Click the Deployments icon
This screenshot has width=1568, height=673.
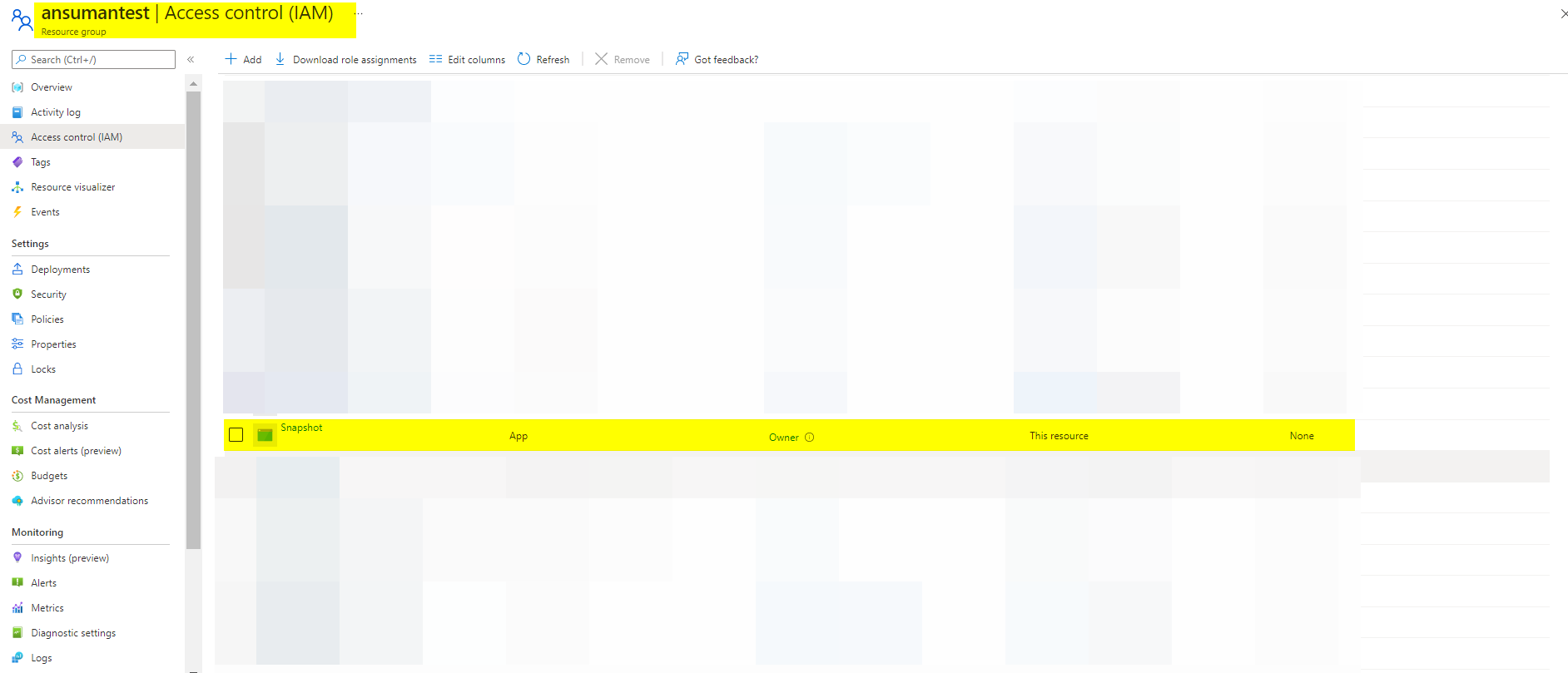pos(17,270)
